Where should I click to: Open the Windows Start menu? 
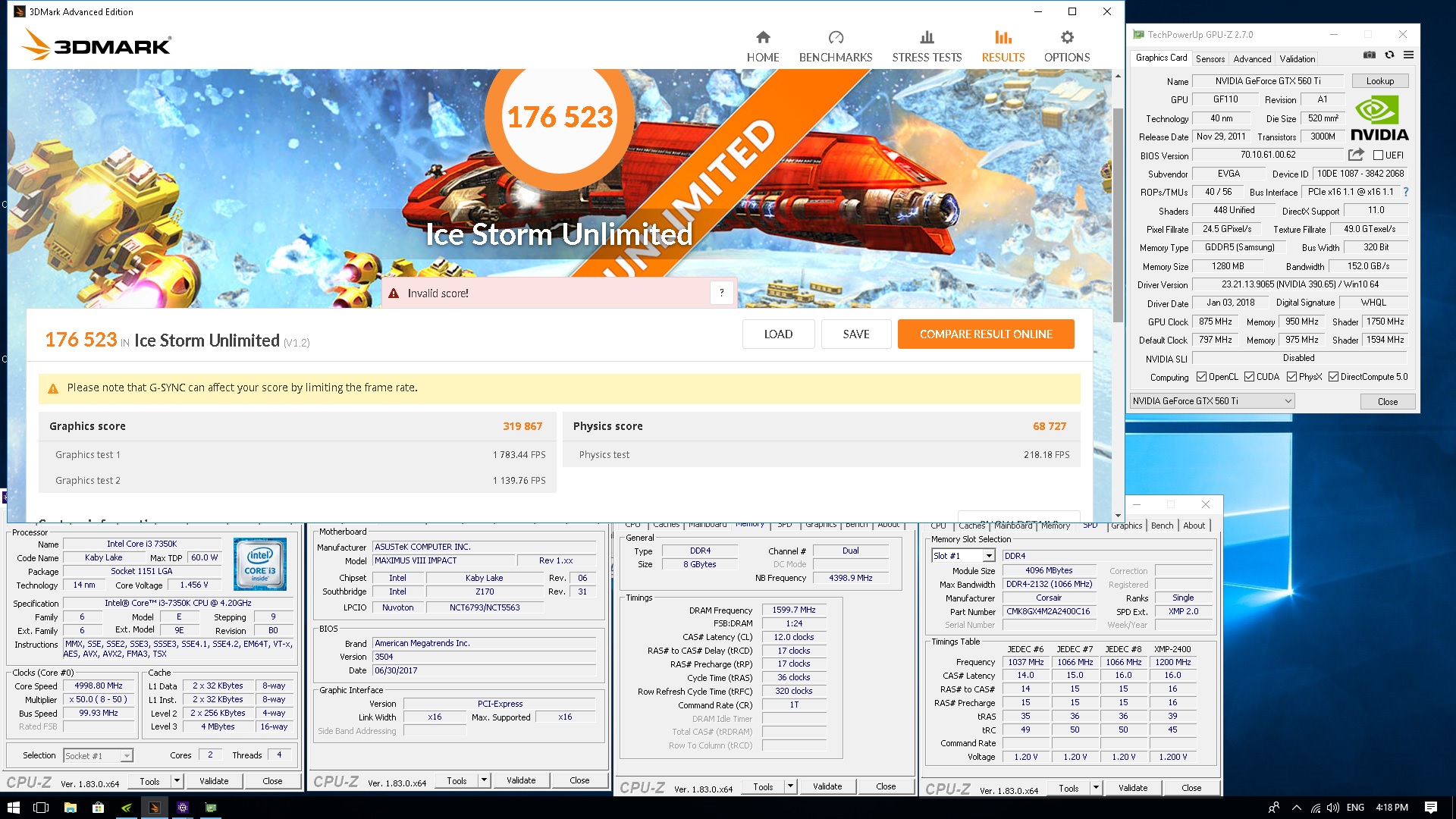point(13,808)
